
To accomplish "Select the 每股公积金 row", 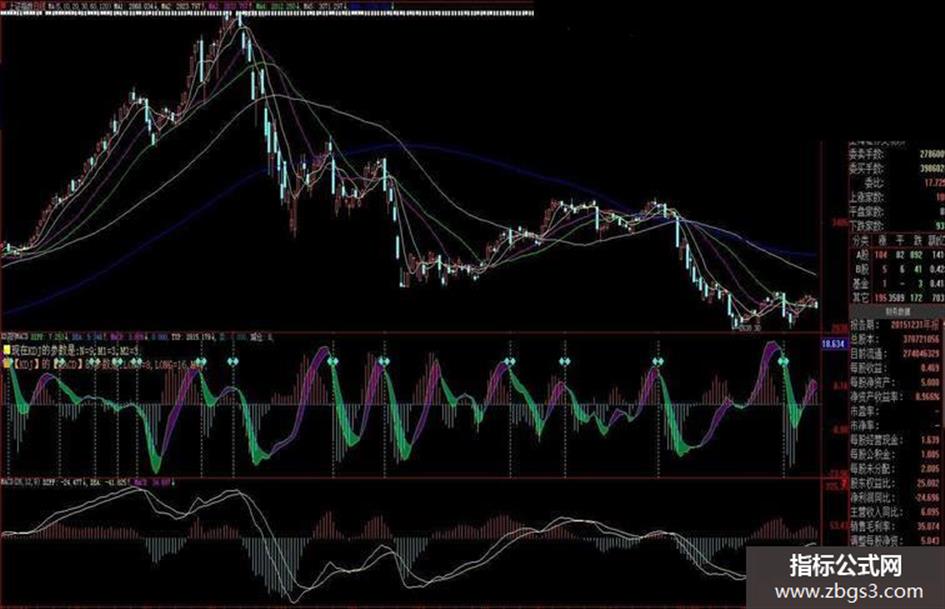I will [895, 454].
